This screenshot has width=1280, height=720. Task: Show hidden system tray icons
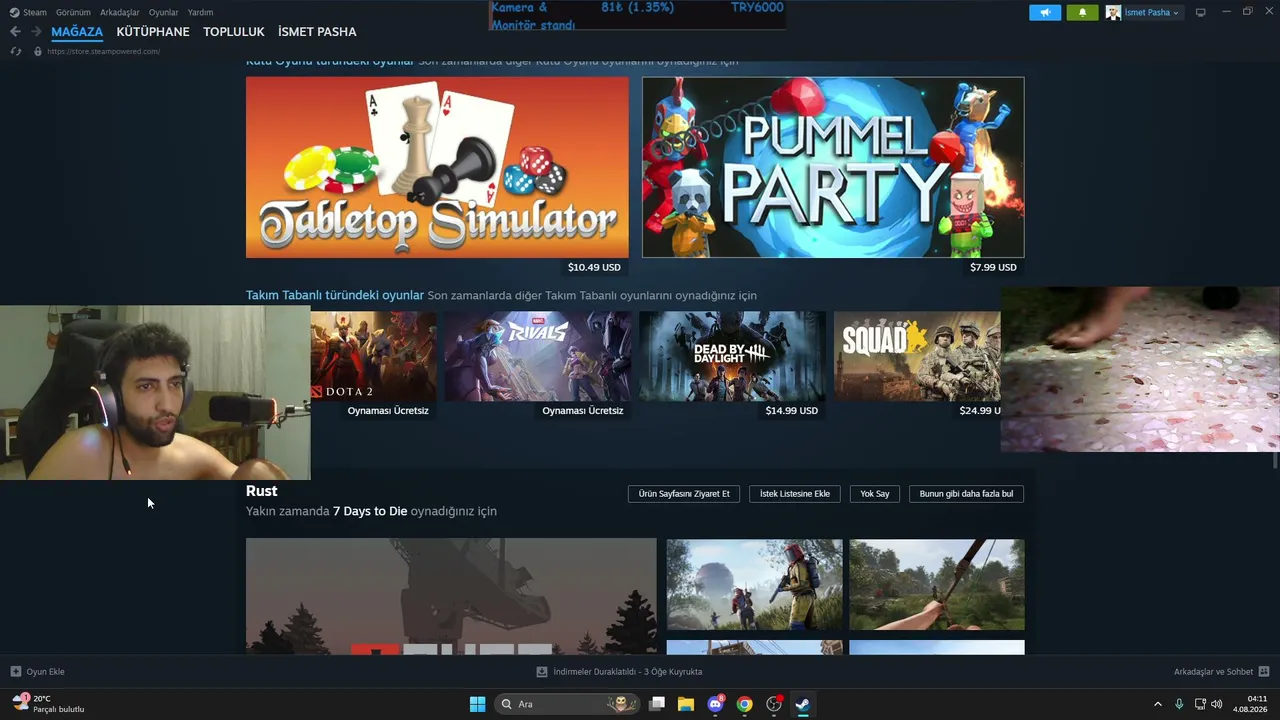point(1158,704)
